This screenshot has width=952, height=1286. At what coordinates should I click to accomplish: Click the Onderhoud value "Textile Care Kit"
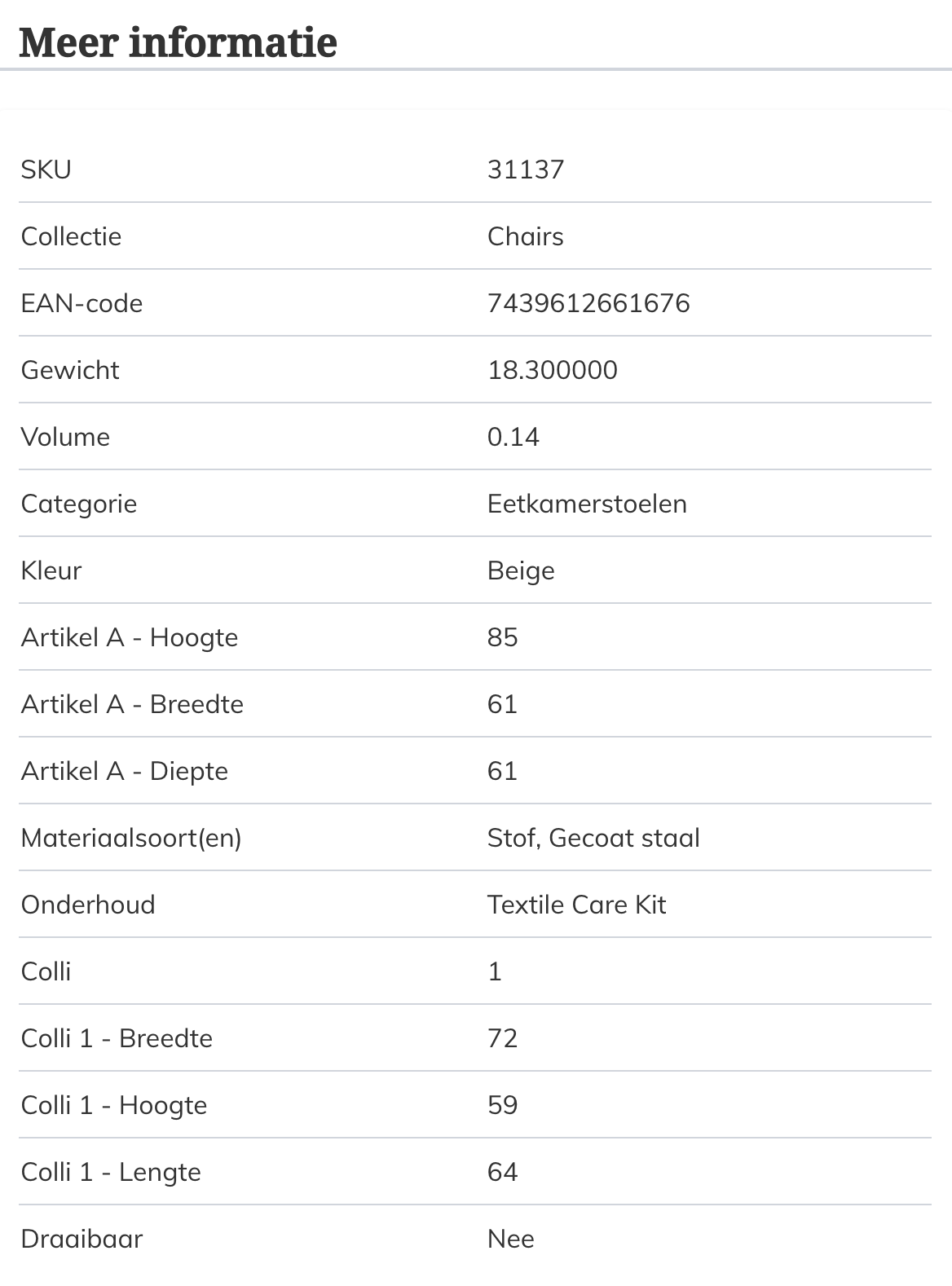pyautogui.click(x=576, y=905)
